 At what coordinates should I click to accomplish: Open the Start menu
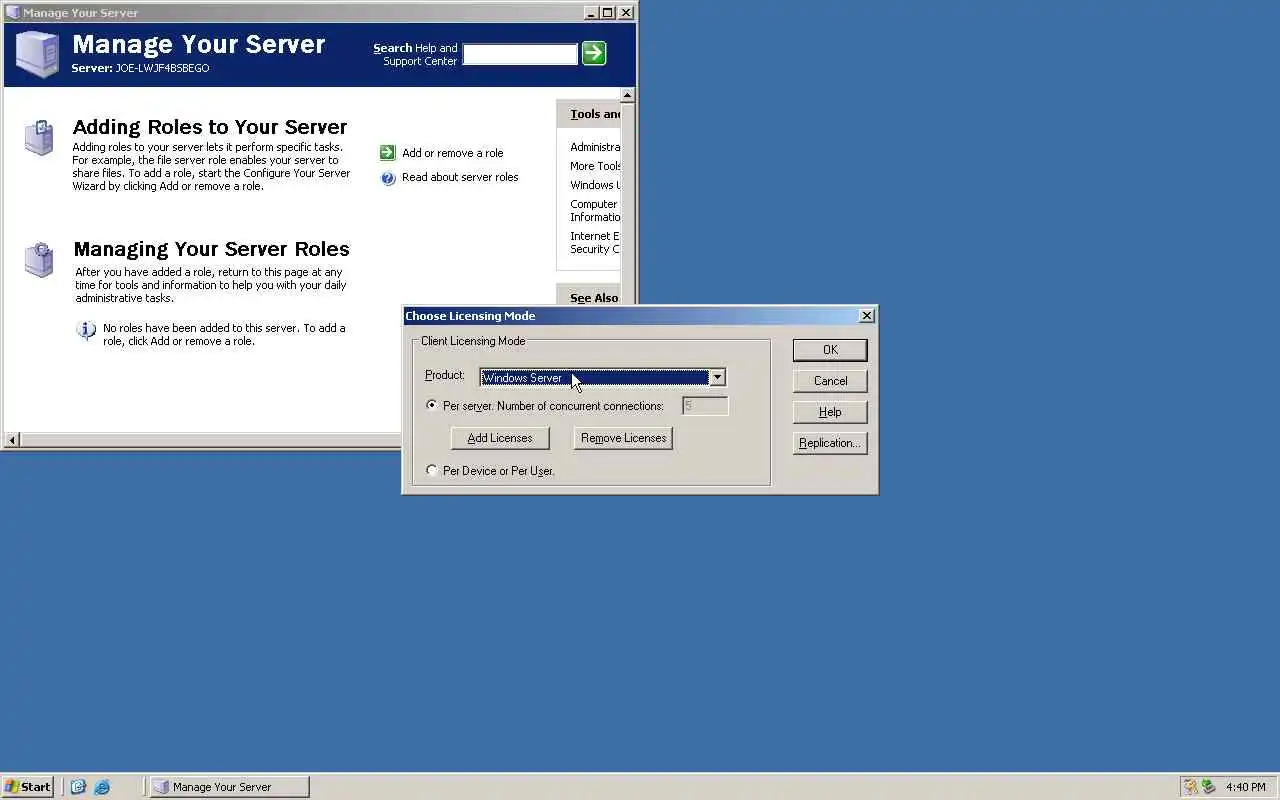click(x=27, y=787)
